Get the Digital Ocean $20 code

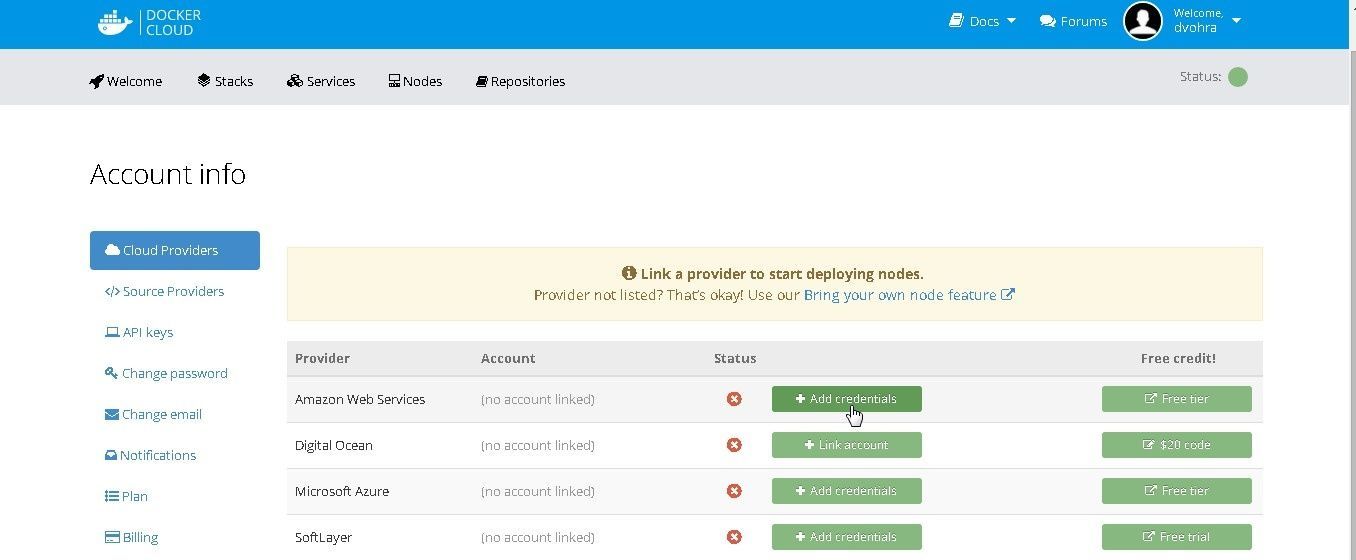[1177, 445]
